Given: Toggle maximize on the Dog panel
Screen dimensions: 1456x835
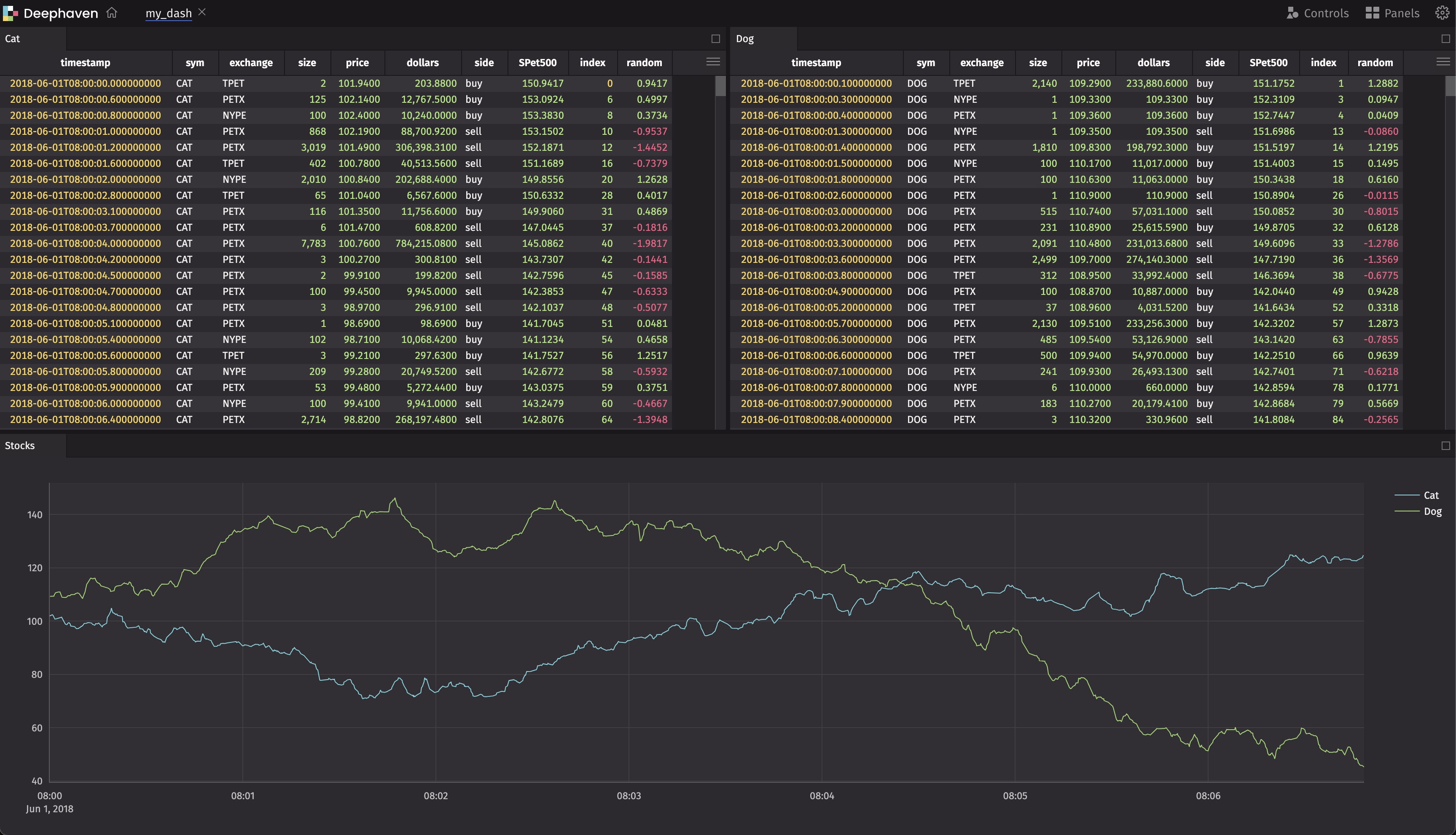Looking at the screenshot, I should [x=1445, y=38].
